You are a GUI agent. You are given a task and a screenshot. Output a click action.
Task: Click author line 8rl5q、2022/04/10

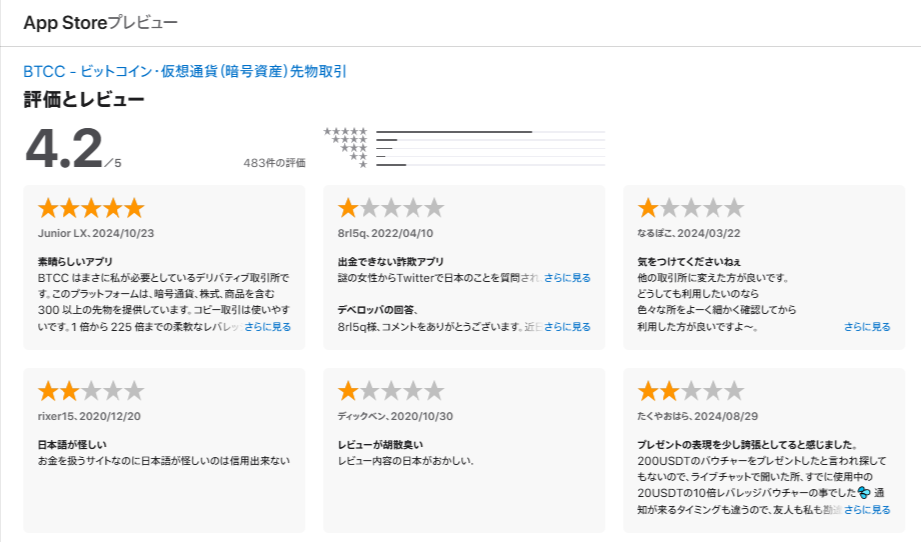tap(385, 233)
